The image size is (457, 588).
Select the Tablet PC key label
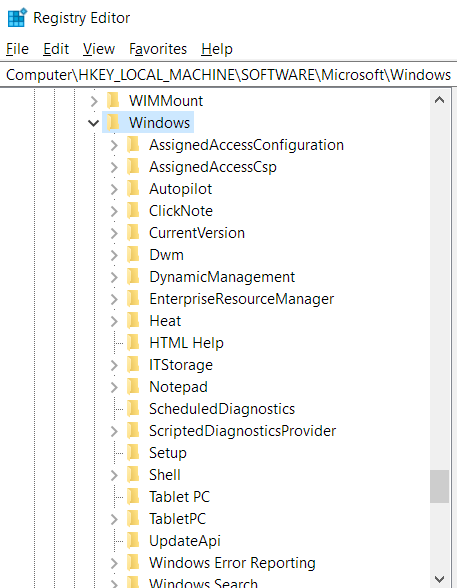click(179, 497)
